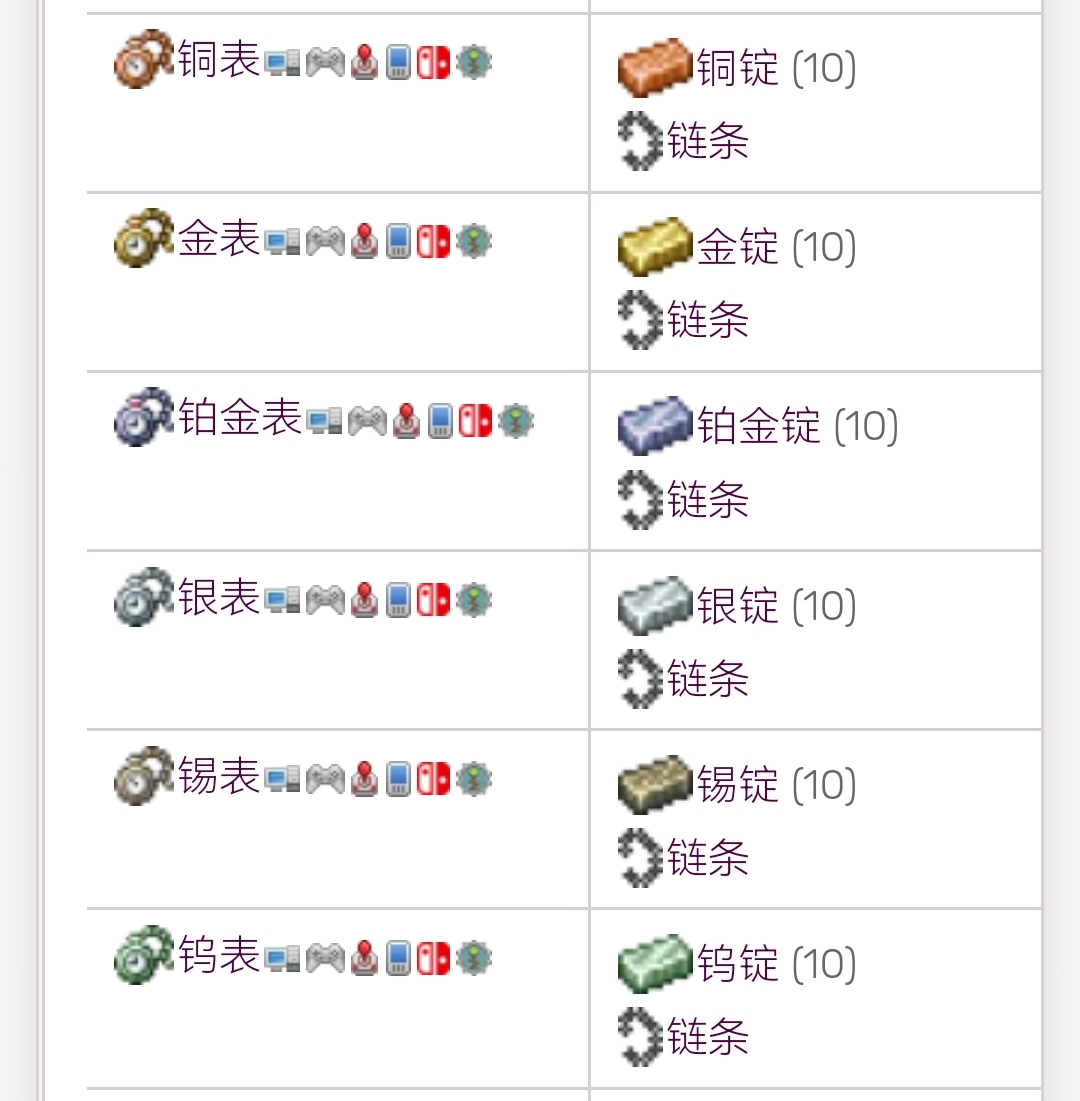1080x1101 pixels.
Task: Click the chain icon below 铜锭
Action: [x=641, y=141]
